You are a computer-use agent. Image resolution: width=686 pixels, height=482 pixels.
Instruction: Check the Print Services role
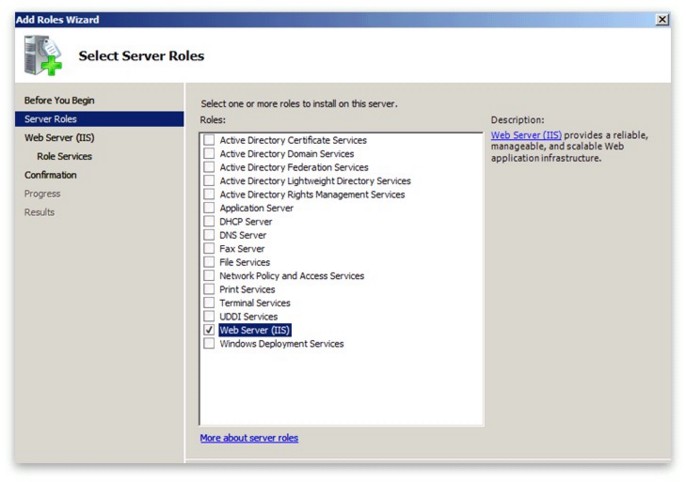point(209,289)
